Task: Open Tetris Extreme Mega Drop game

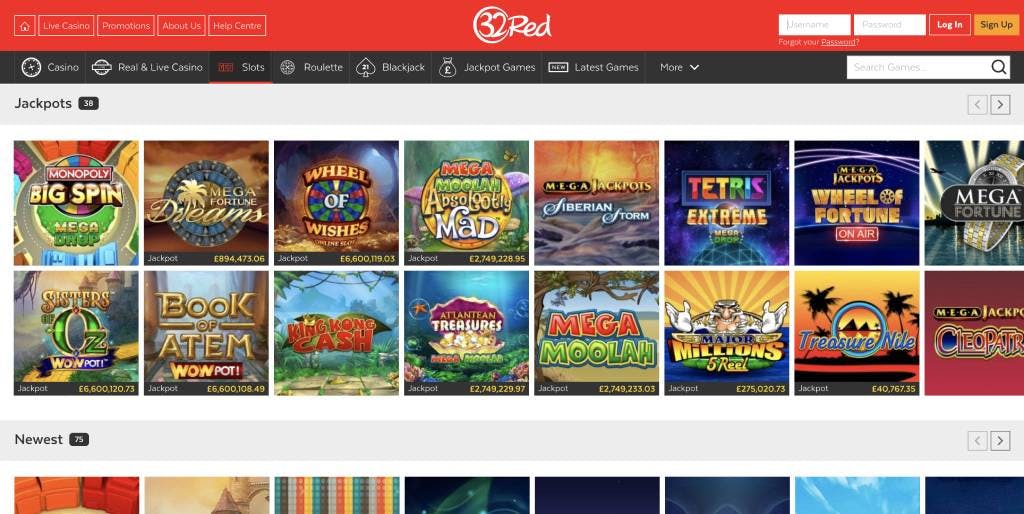Action: tap(727, 202)
